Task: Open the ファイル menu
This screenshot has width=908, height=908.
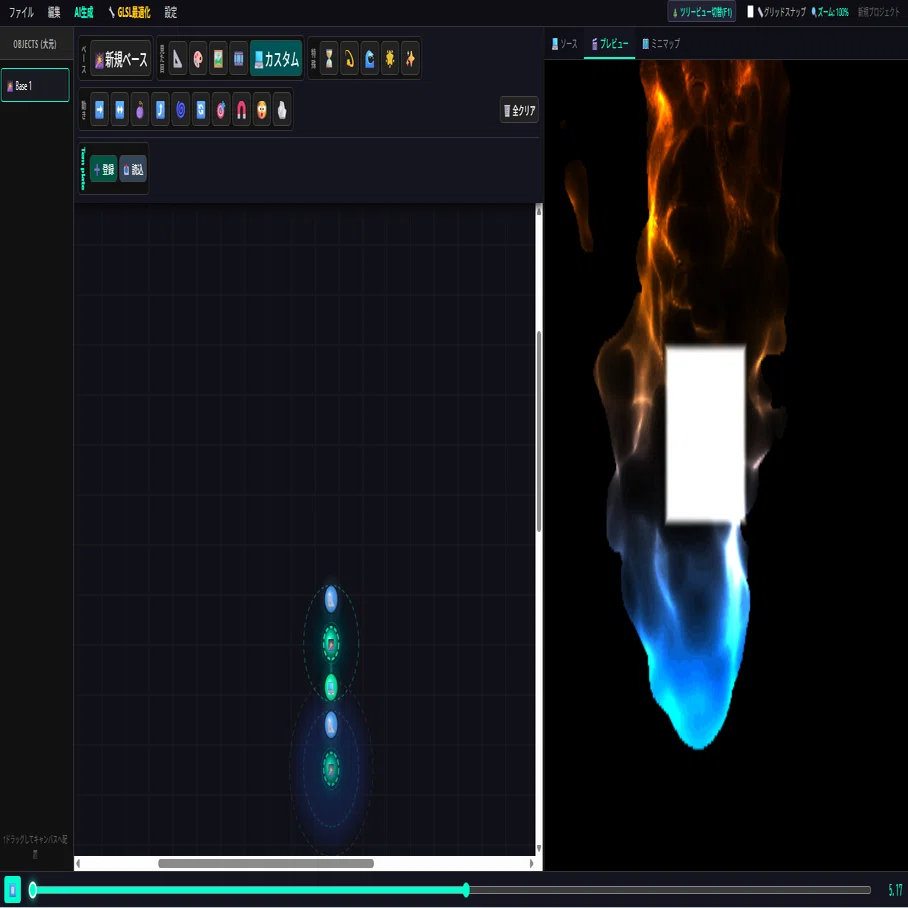Action: 21,12
